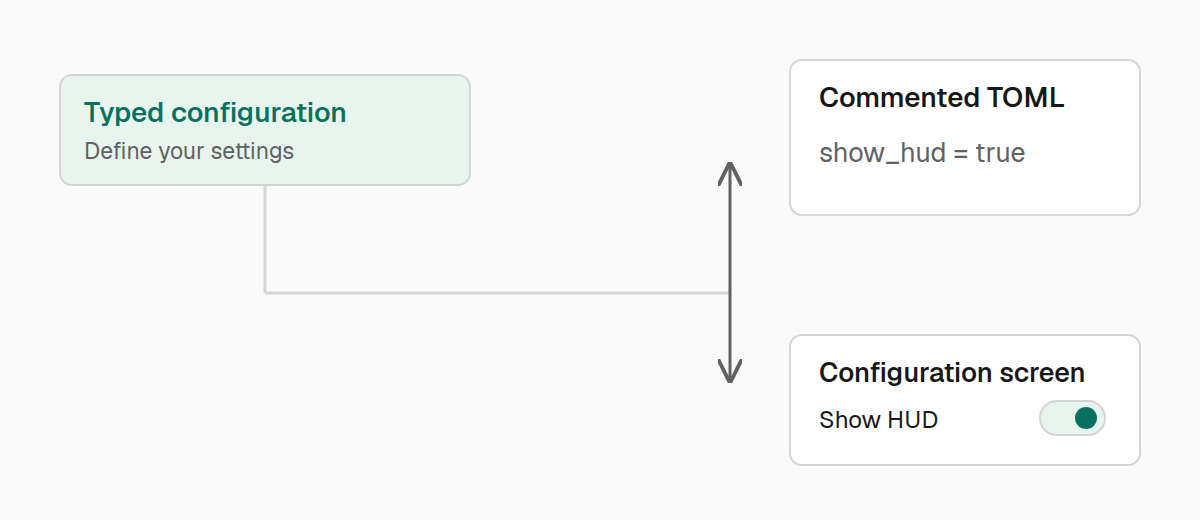The height and width of the screenshot is (520, 1200).
Task: Click the horizontal connector line toward the arrow
Action: 497,293
